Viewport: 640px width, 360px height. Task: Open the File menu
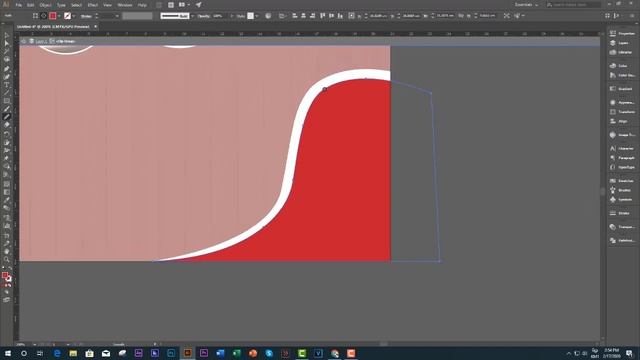coord(18,5)
